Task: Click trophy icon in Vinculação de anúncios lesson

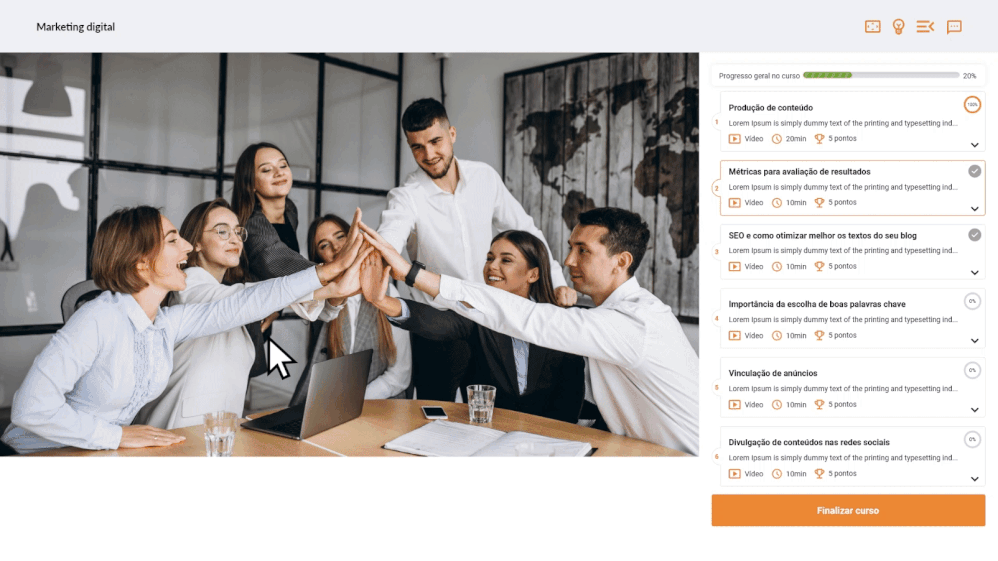Action: click(x=819, y=404)
